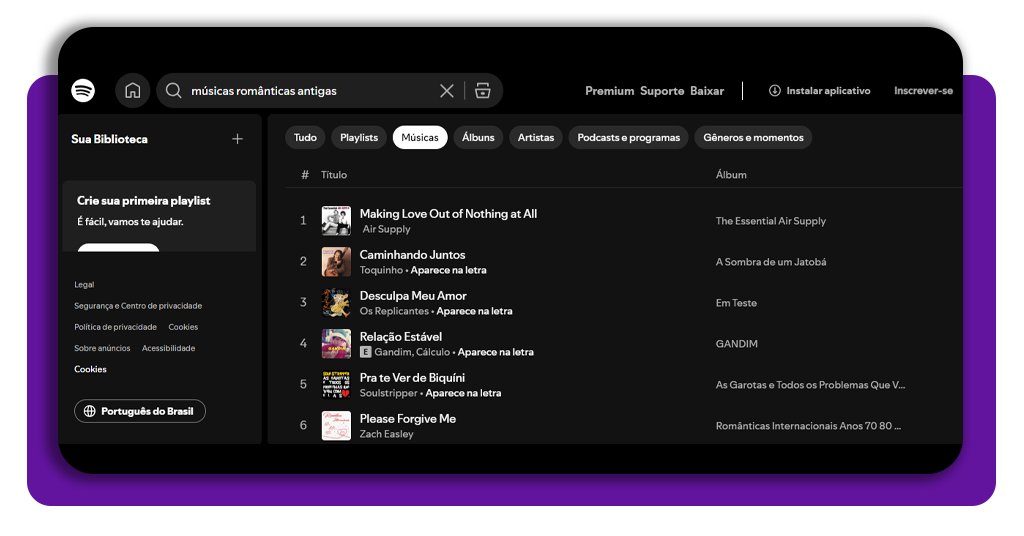Open Política de privacidade link
This screenshot has width=1024, height=536.
pyautogui.click(x=116, y=327)
